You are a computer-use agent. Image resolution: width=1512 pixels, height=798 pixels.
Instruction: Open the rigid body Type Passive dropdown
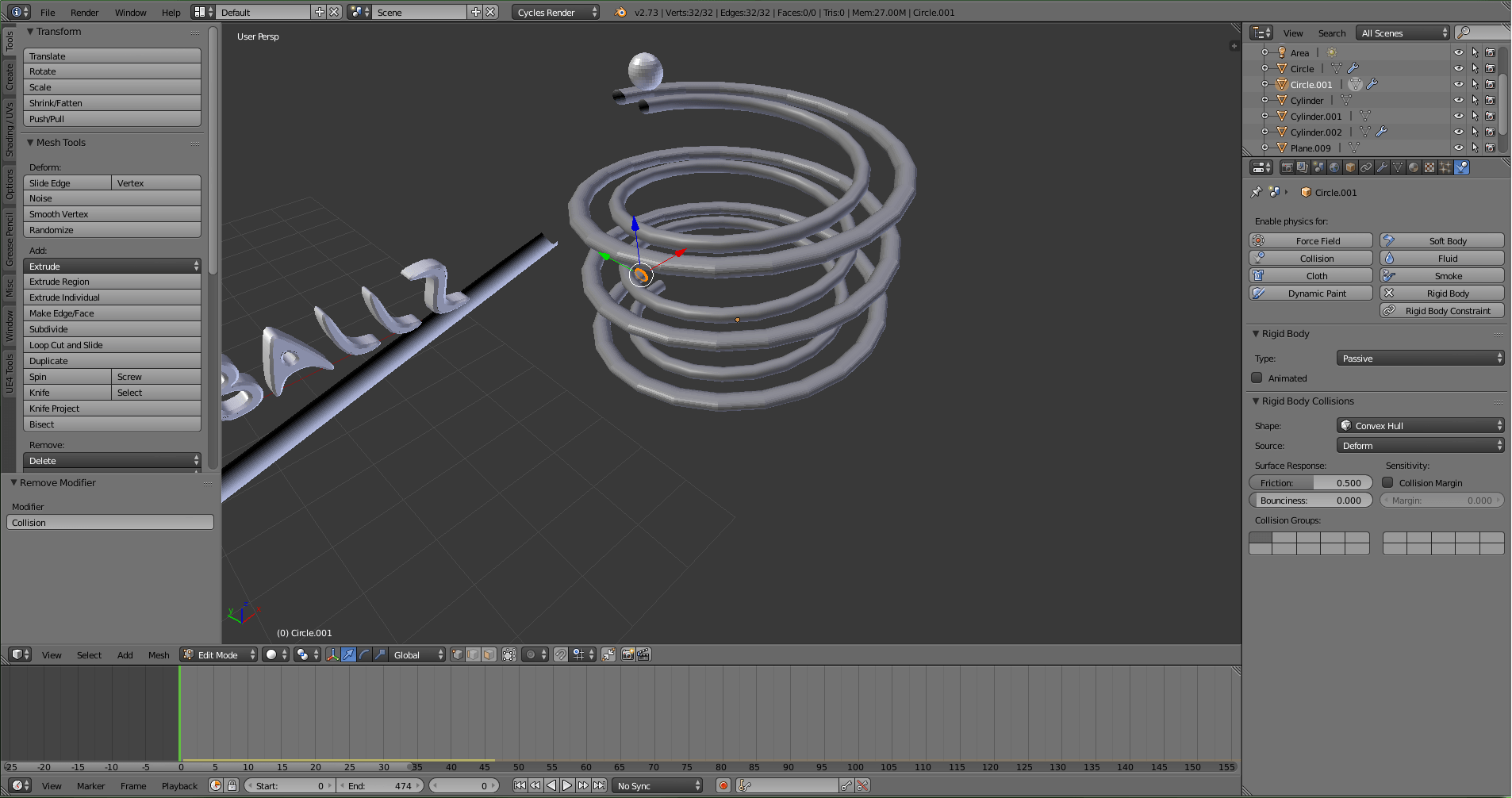coord(1420,359)
